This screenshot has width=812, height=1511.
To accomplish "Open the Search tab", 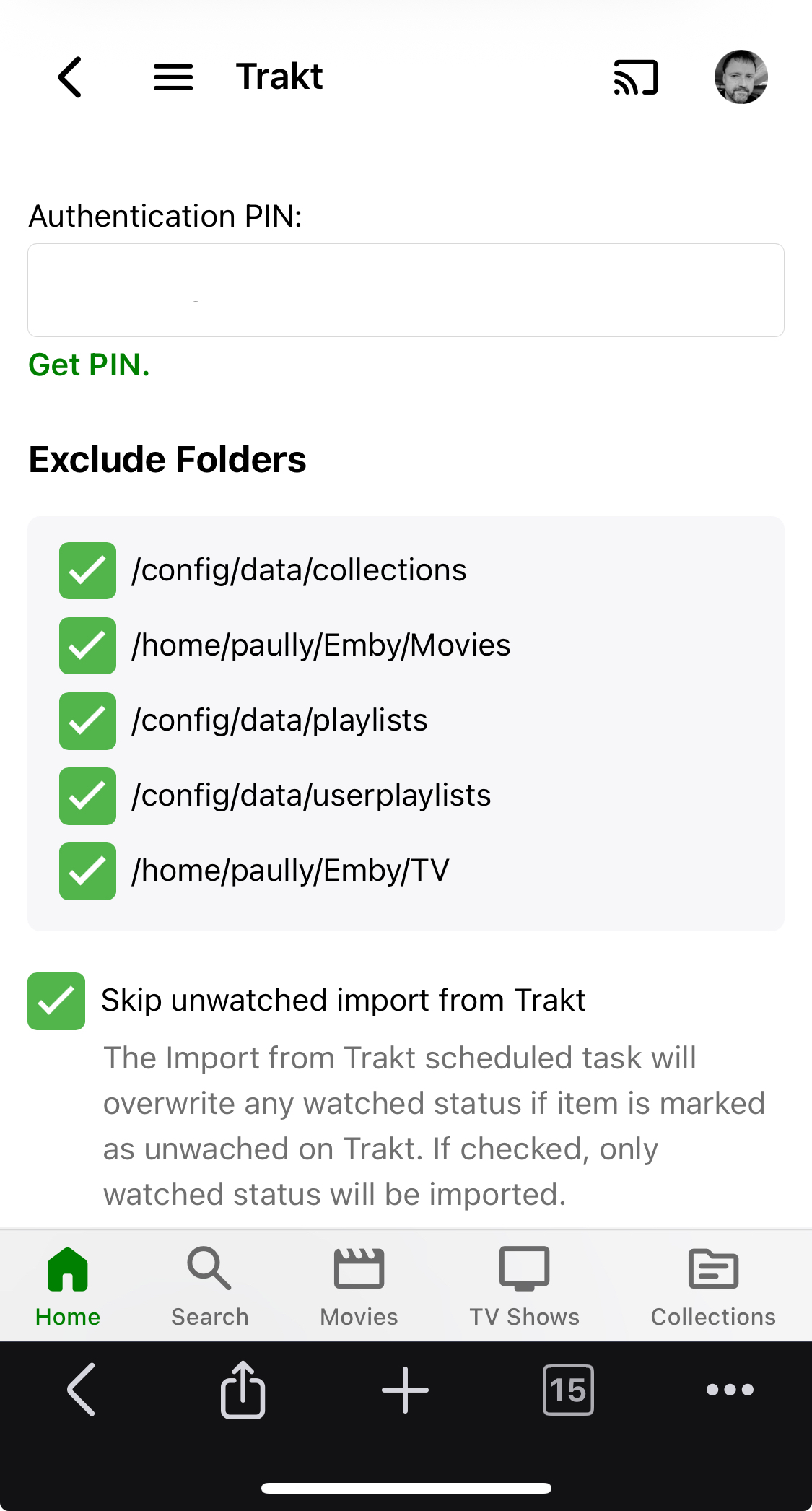I will pos(209,1286).
